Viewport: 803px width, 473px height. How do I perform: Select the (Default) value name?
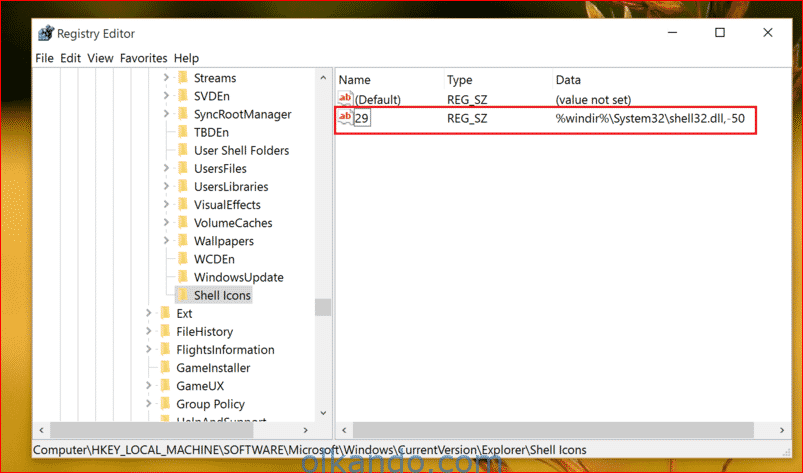pyautogui.click(x=378, y=99)
